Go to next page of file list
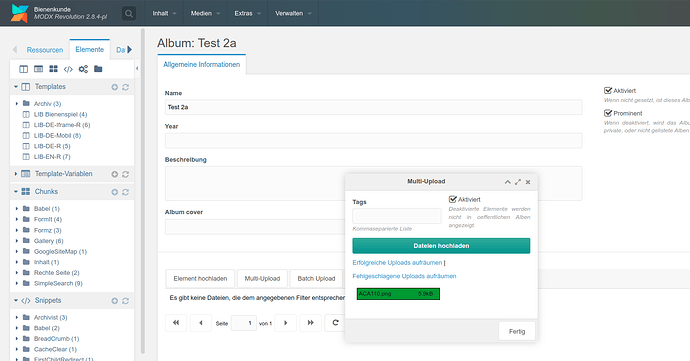Image resolution: width=690 pixels, height=361 pixels. point(286,323)
